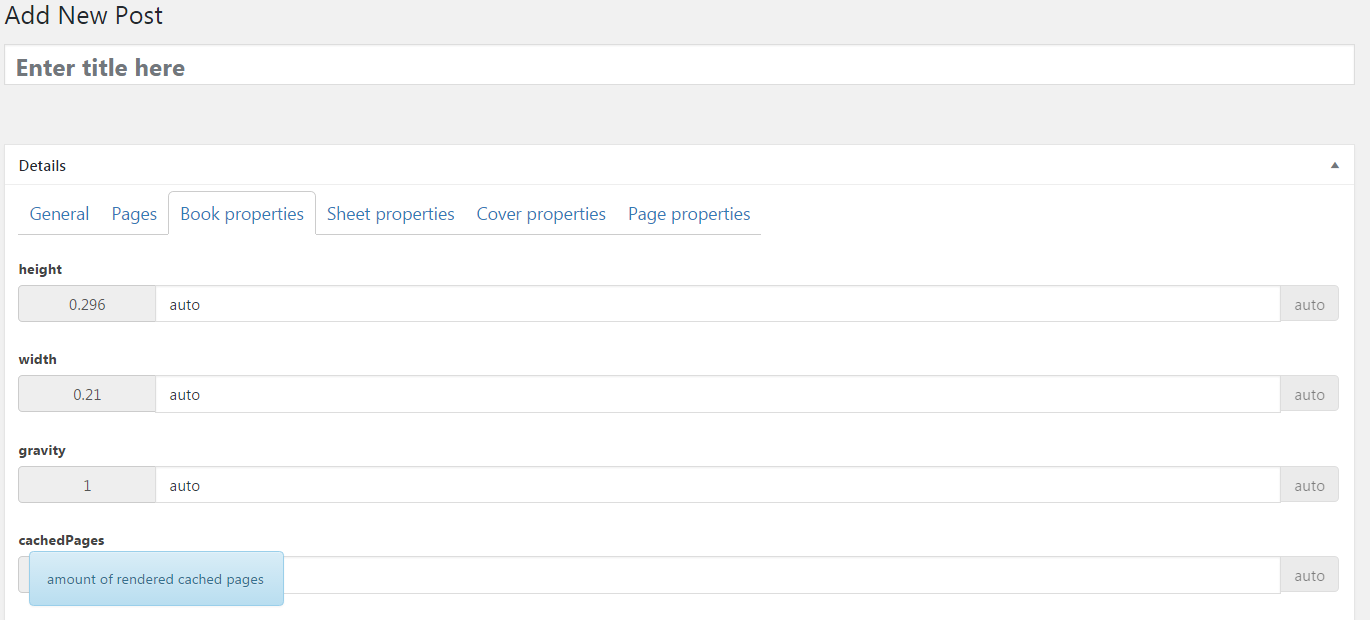Toggle the auto button for width

1309,394
